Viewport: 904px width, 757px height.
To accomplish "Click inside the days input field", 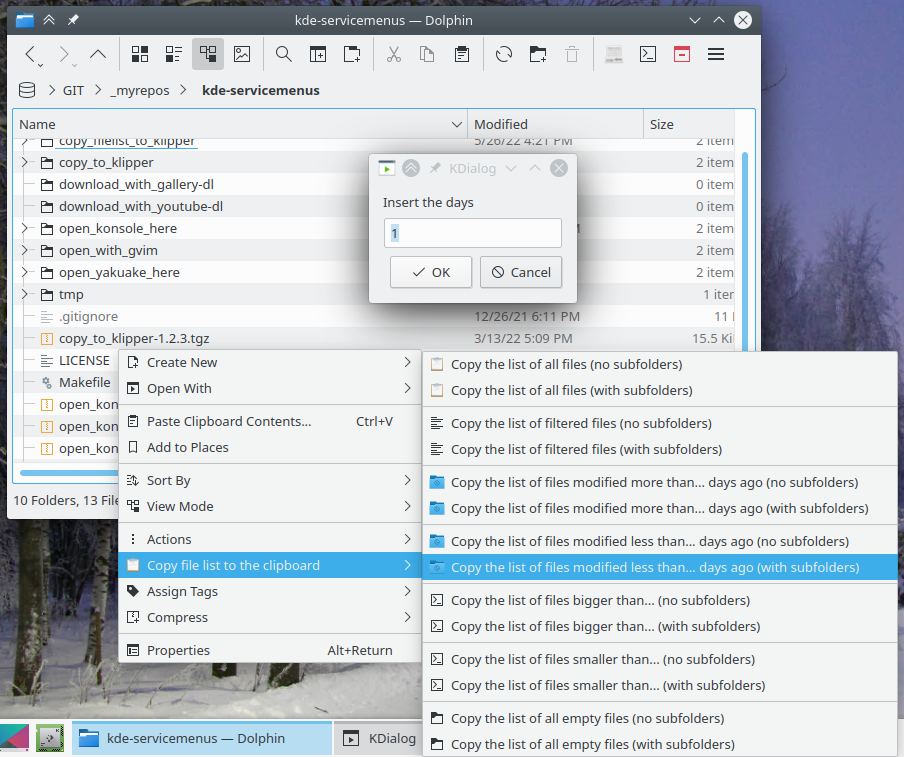I will [472, 233].
